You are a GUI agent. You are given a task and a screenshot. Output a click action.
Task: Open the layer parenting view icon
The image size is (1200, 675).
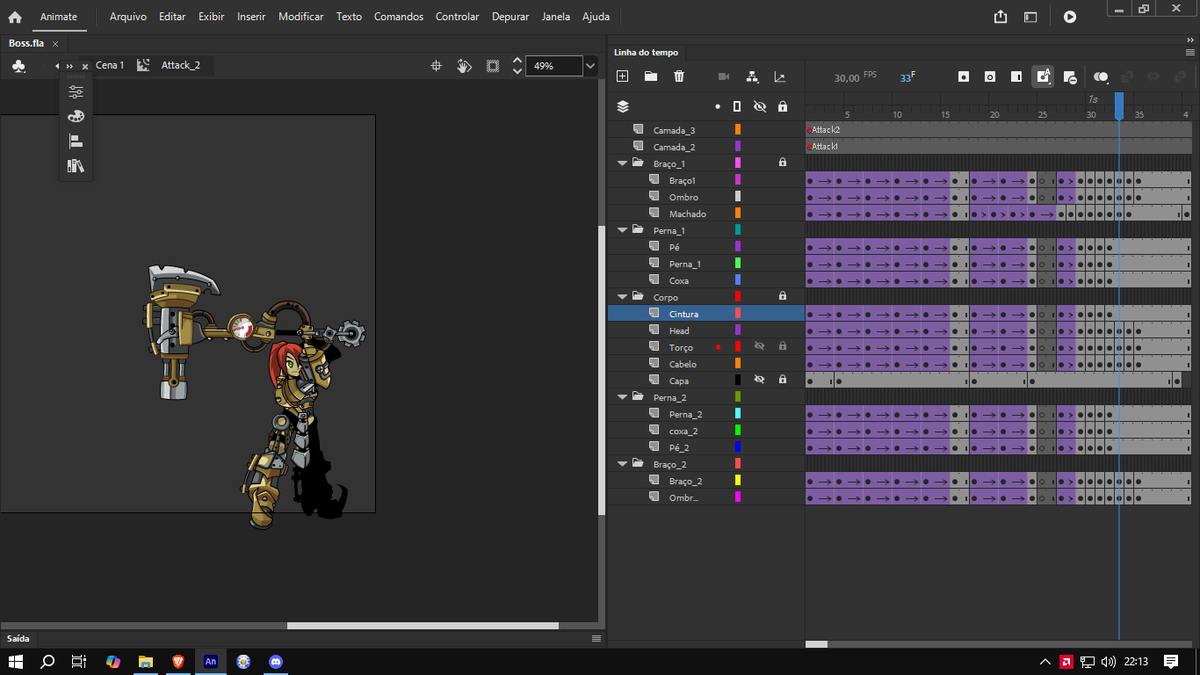[x=752, y=77]
